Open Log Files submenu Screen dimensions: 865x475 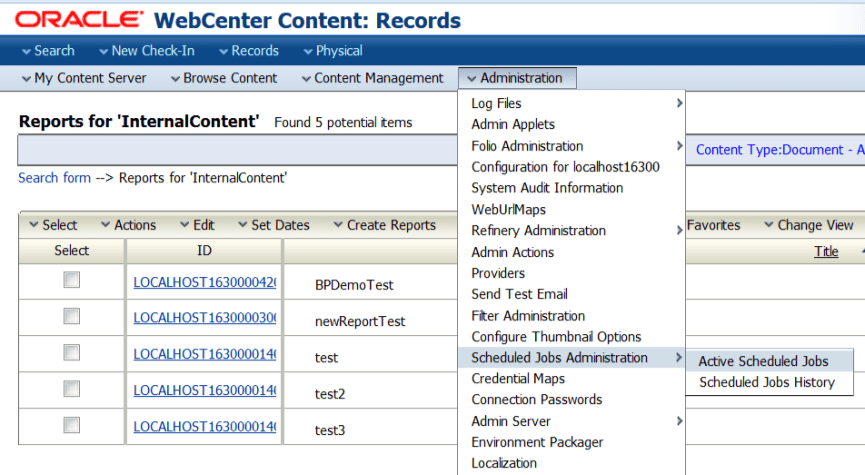(572, 103)
